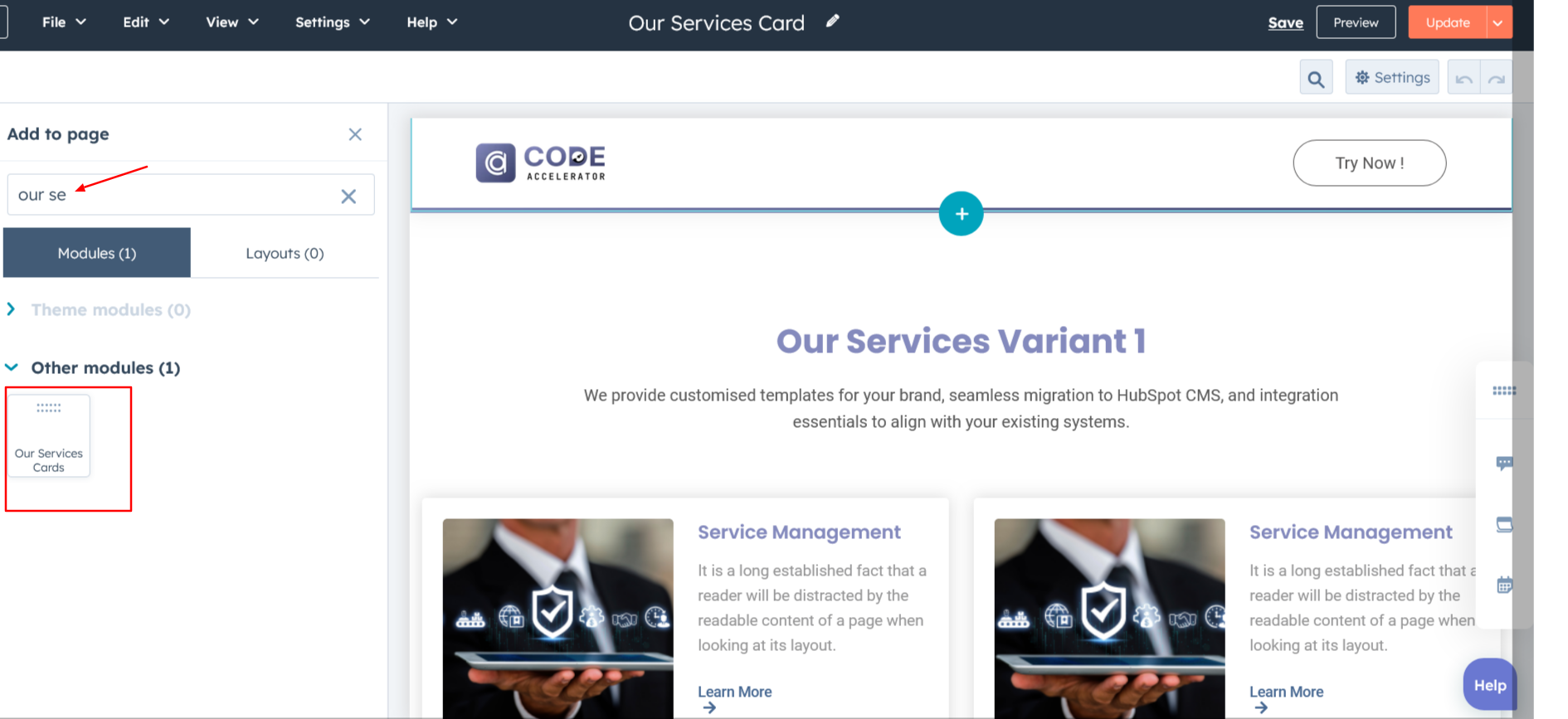Click the redo arrow button
This screenshot has height=719, width=1568.
(x=1496, y=79)
